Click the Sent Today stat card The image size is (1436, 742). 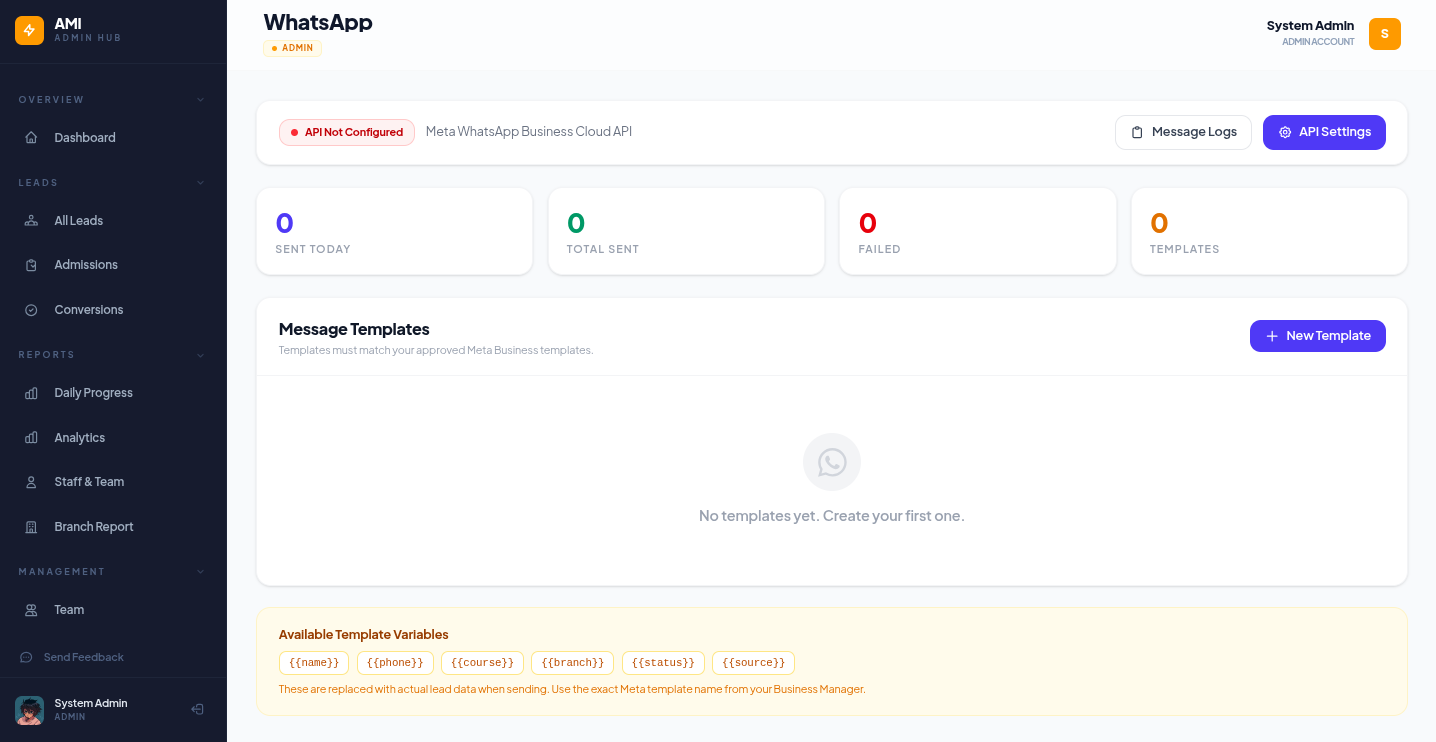click(x=395, y=231)
